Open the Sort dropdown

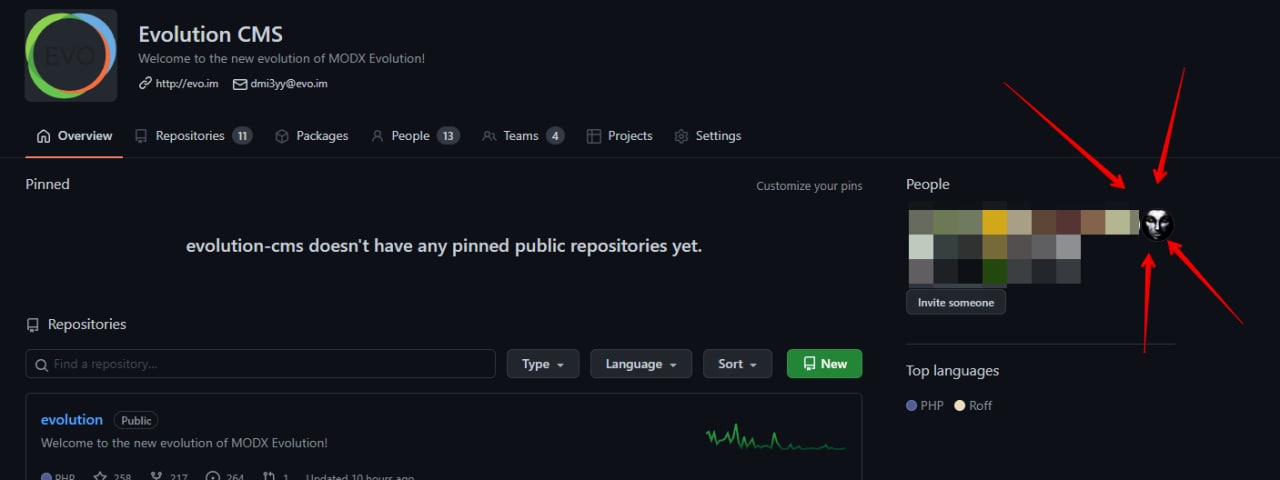click(x=738, y=364)
